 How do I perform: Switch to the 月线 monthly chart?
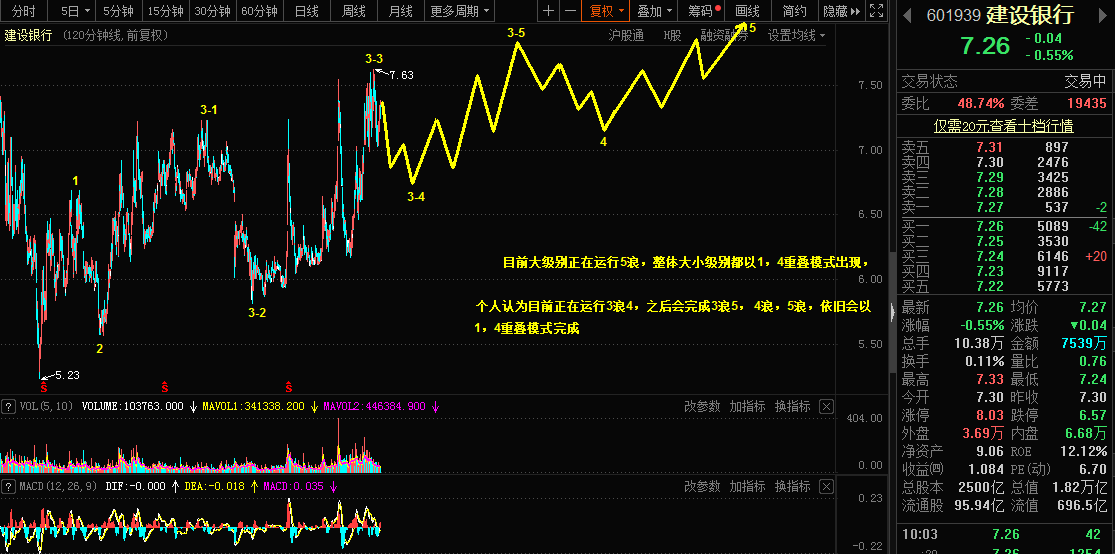pyautogui.click(x=400, y=11)
